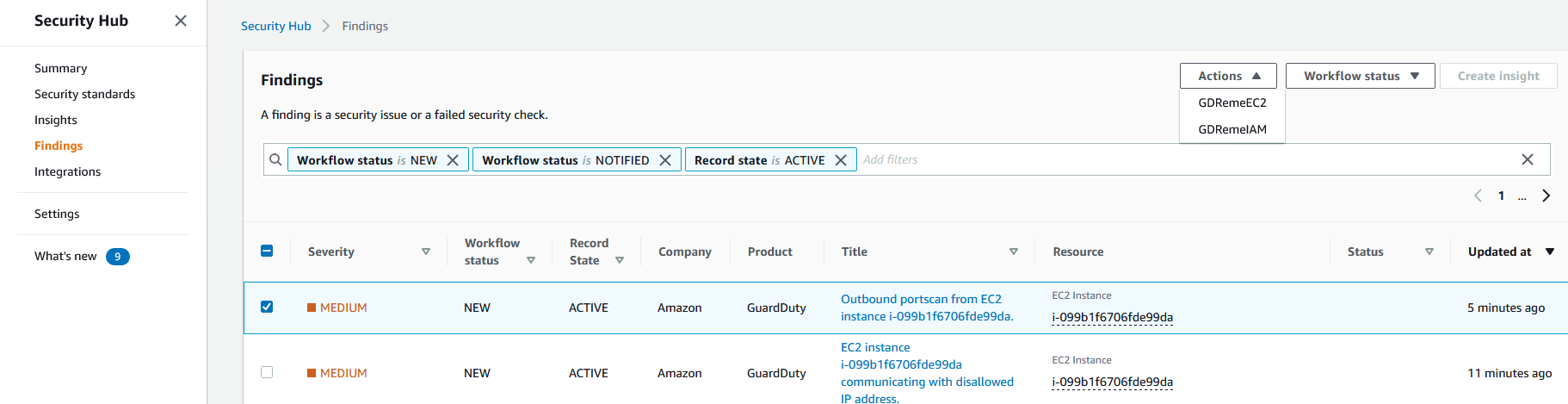Open Settings in the sidebar
Image resolution: width=1568 pixels, height=404 pixels.
click(x=57, y=214)
